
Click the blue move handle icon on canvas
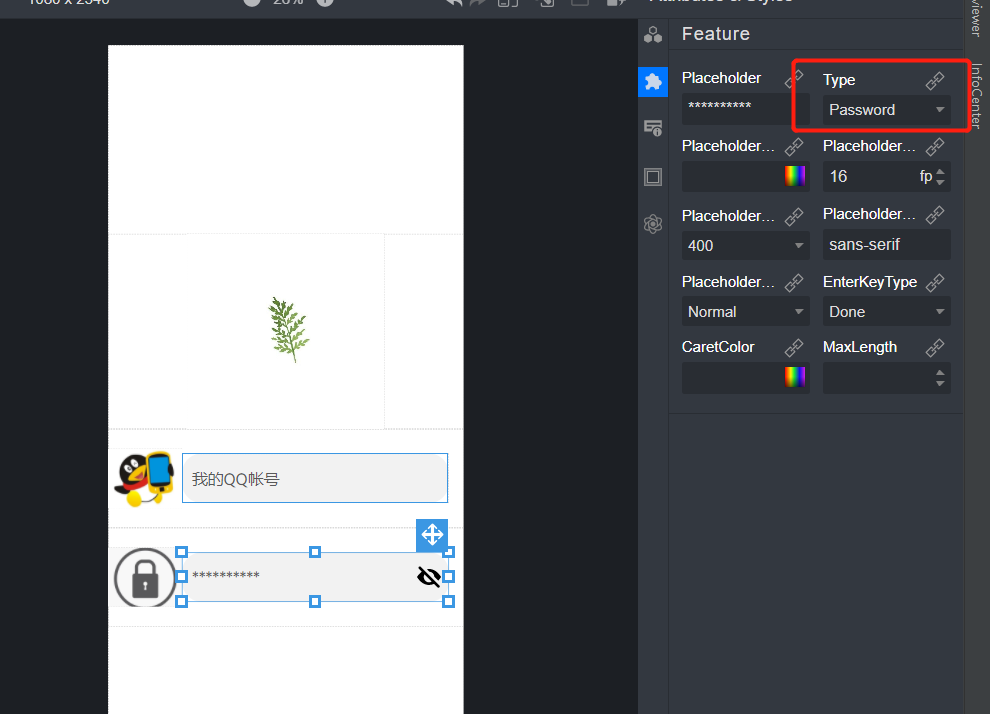(x=432, y=535)
